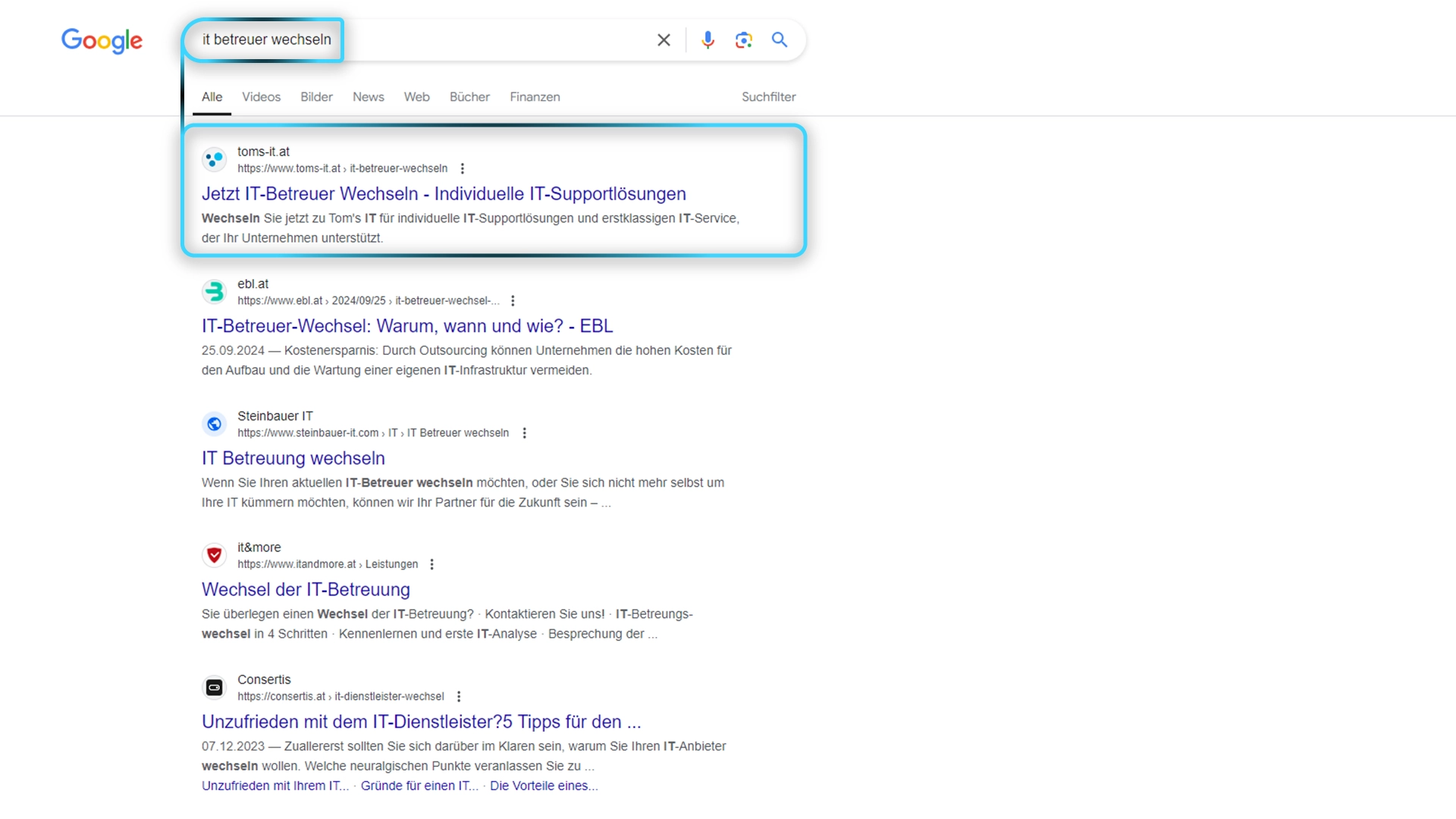Open 'IT-Betreuer-Wechsel: Warum, wann und wie?' link

point(407,326)
